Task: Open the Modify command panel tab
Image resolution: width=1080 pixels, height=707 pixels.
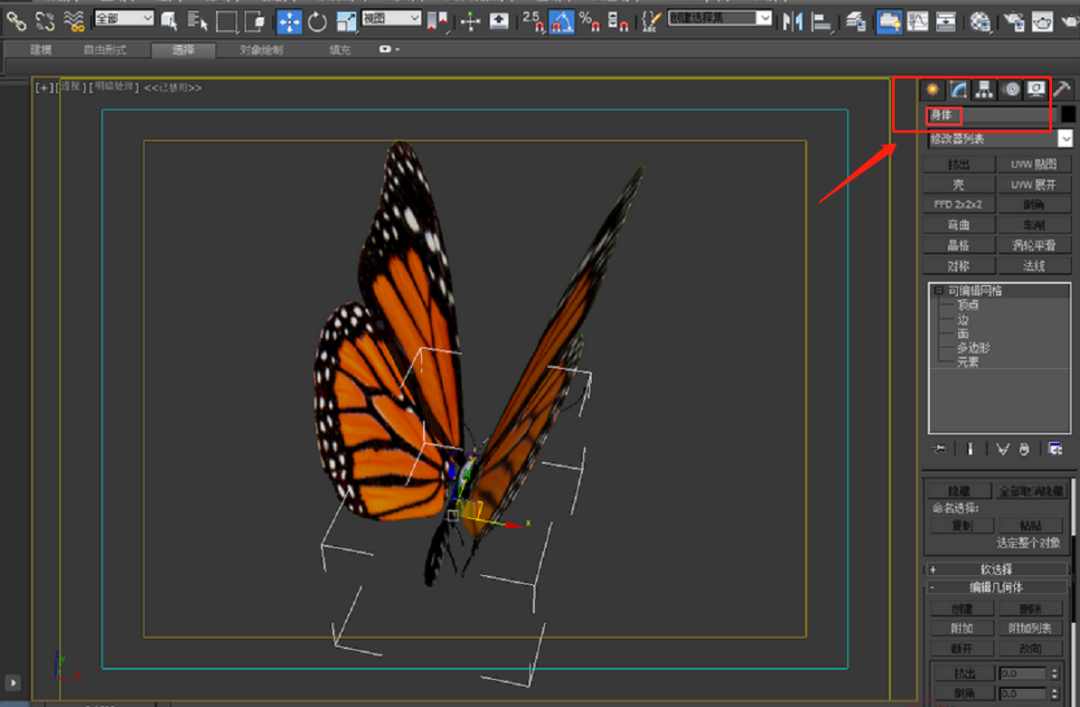Action: (x=958, y=90)
